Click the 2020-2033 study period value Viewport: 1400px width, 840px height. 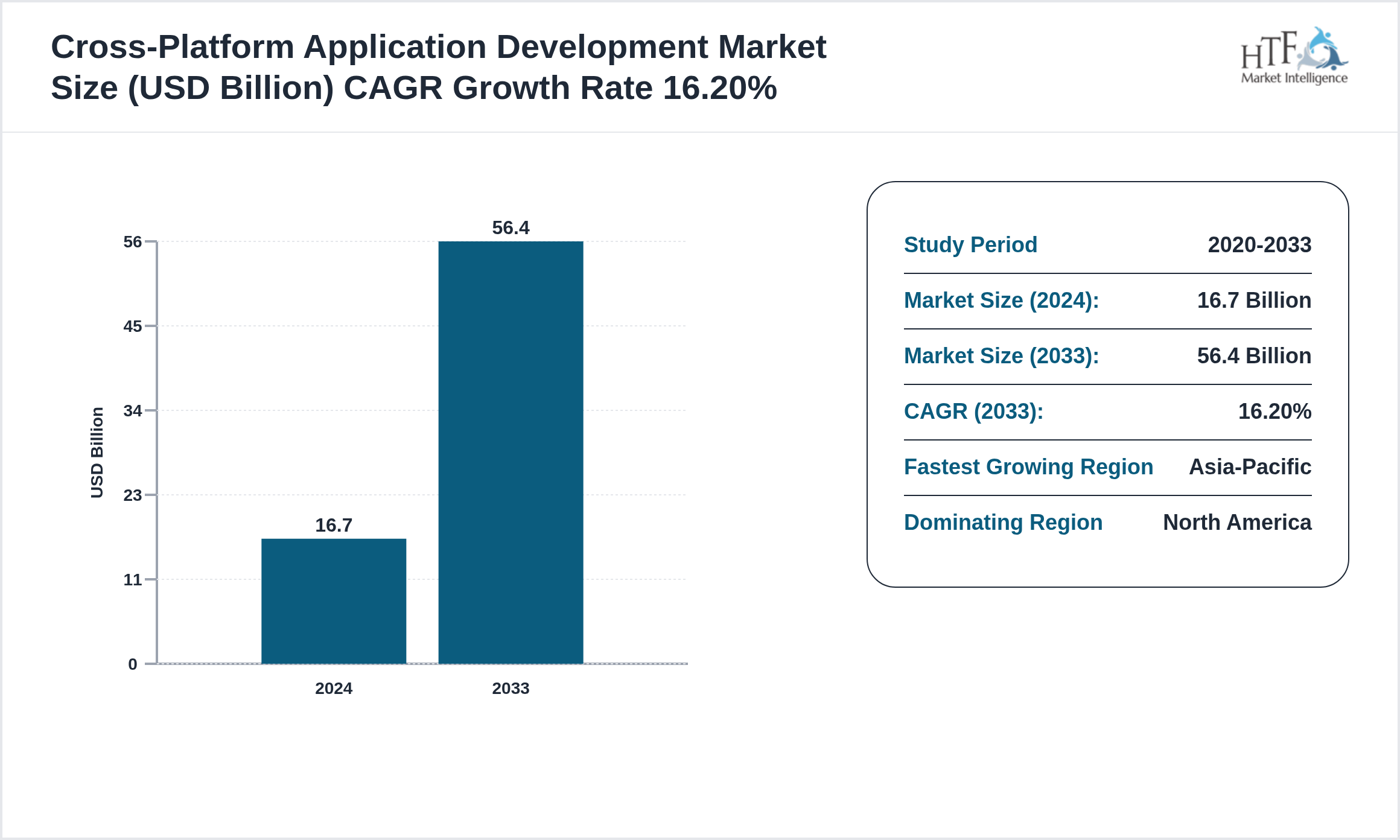[x=1259, y=245]
